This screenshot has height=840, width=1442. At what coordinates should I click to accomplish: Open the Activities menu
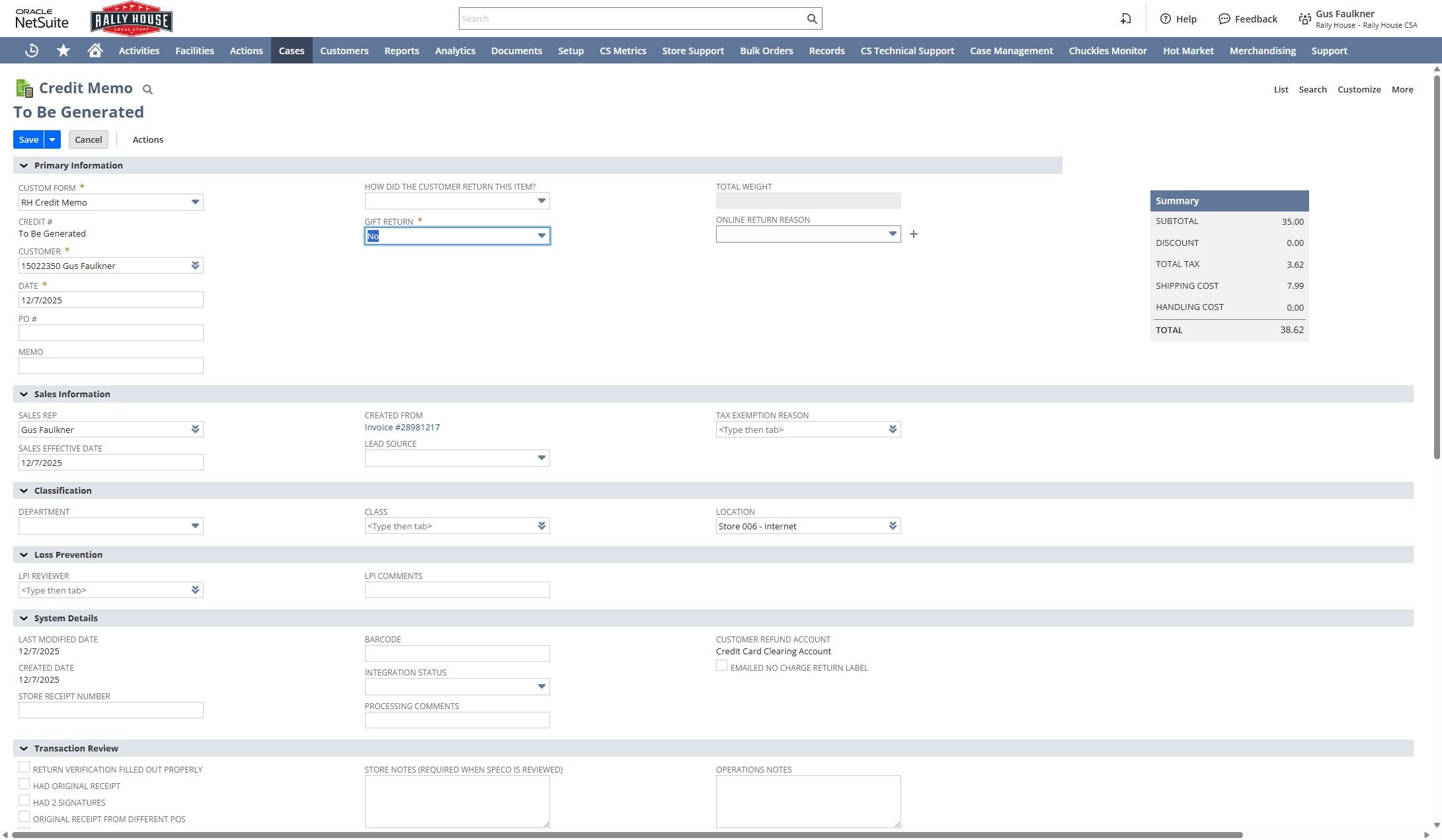tap(139, 50)
